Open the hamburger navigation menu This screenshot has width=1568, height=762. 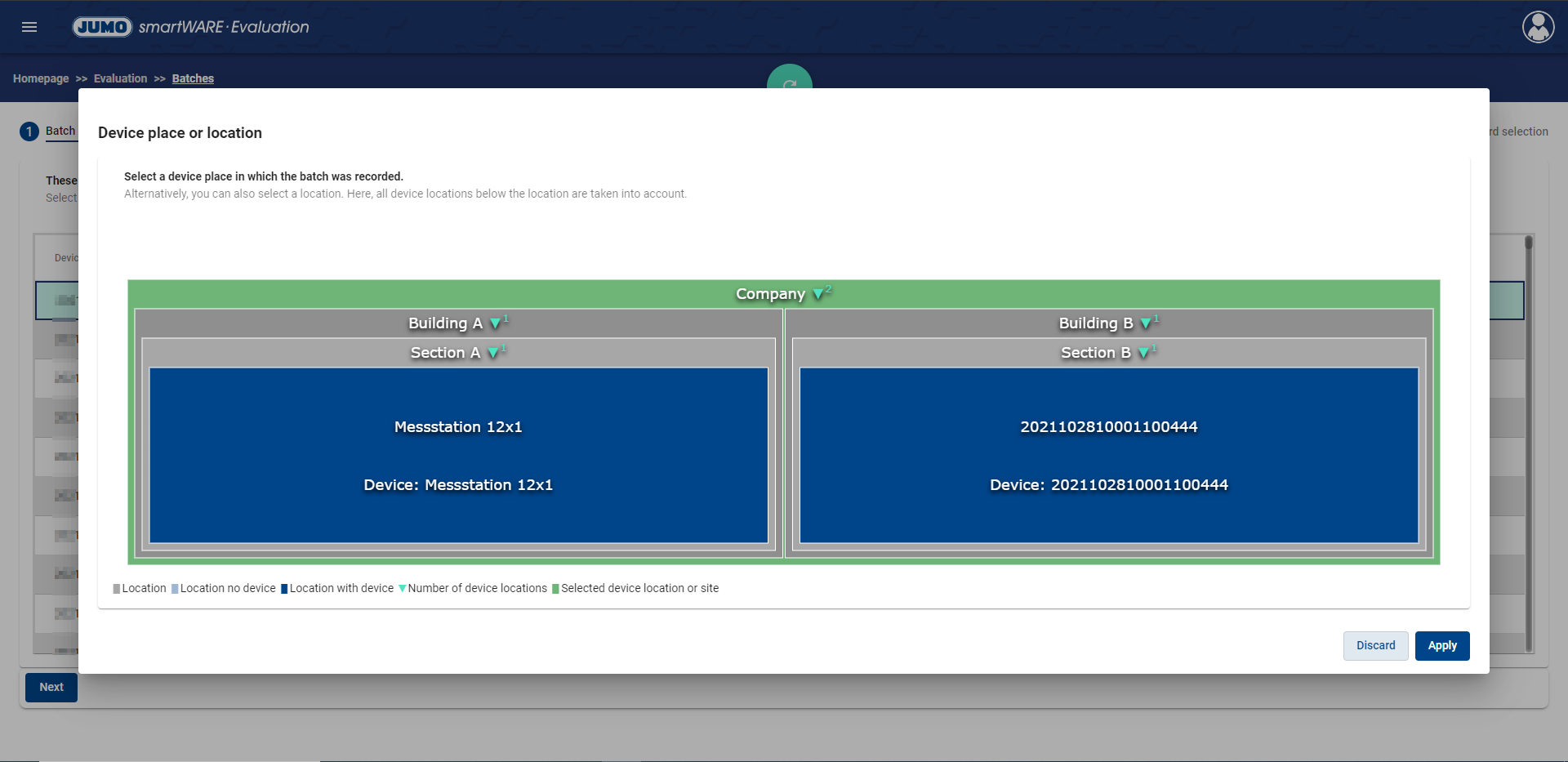[29, 27]
